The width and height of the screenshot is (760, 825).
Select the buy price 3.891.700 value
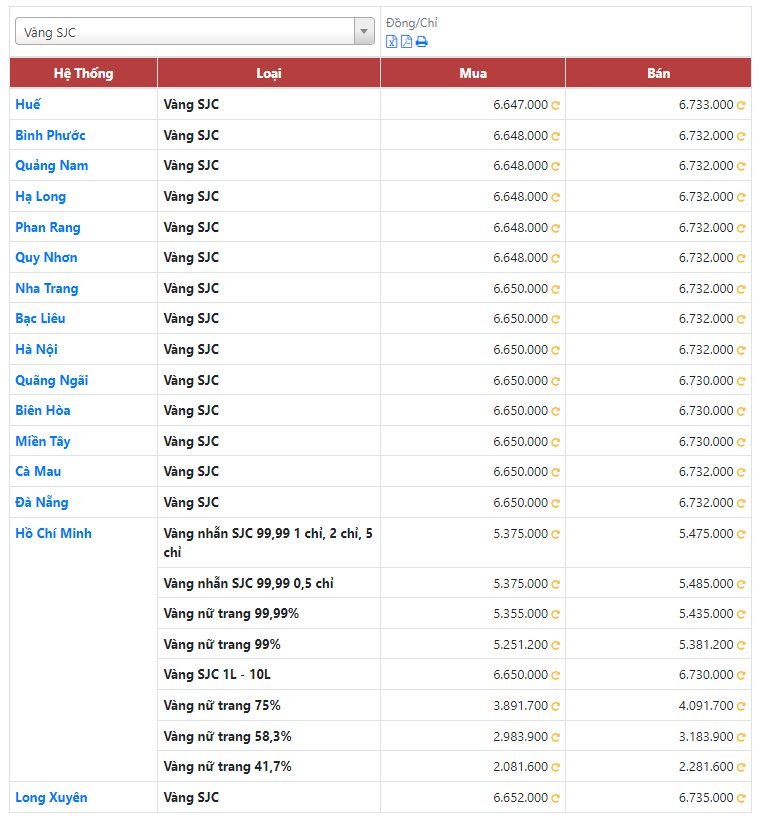pyautogui.click(x=521, y=706)
